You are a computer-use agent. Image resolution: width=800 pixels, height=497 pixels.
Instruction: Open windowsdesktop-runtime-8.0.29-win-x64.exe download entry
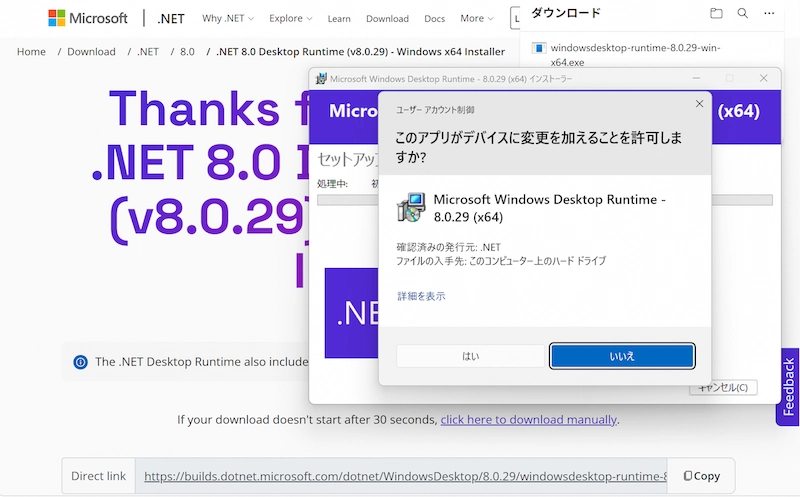pos(635,55)
